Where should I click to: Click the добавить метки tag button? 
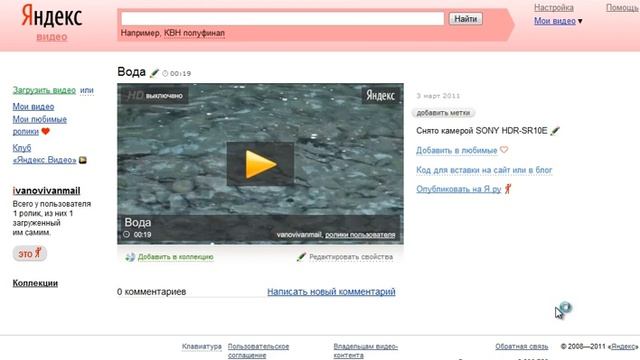[x=443, y=113]
